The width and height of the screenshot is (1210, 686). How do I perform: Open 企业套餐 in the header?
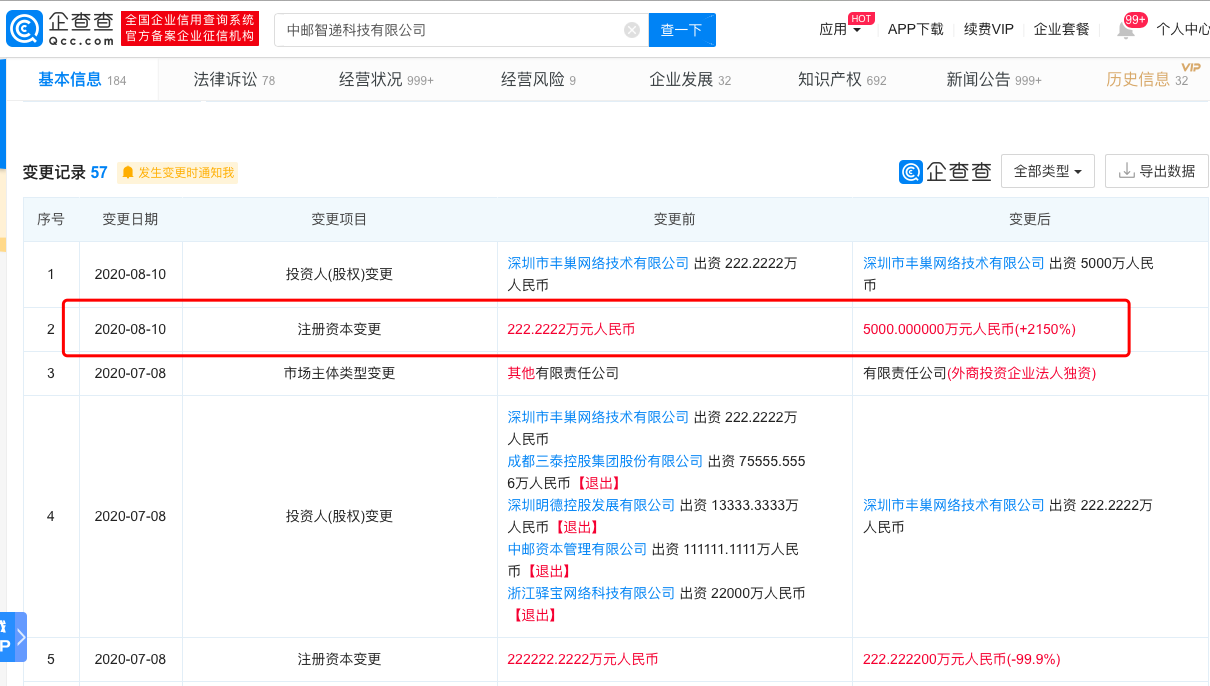1062,30
